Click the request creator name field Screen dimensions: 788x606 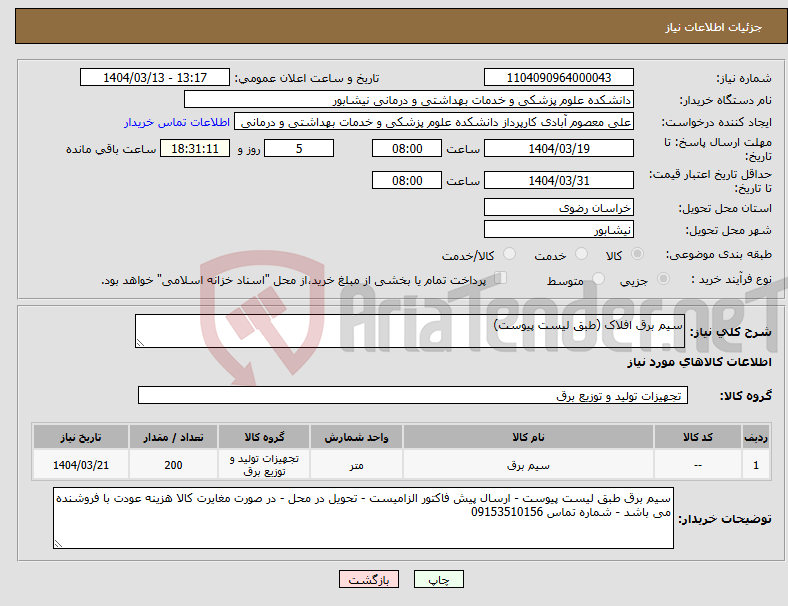(434, 122)
